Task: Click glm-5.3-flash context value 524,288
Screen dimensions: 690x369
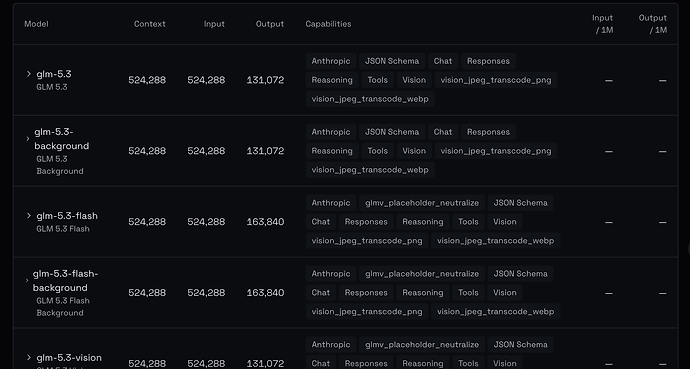Action: click(147, 222)
